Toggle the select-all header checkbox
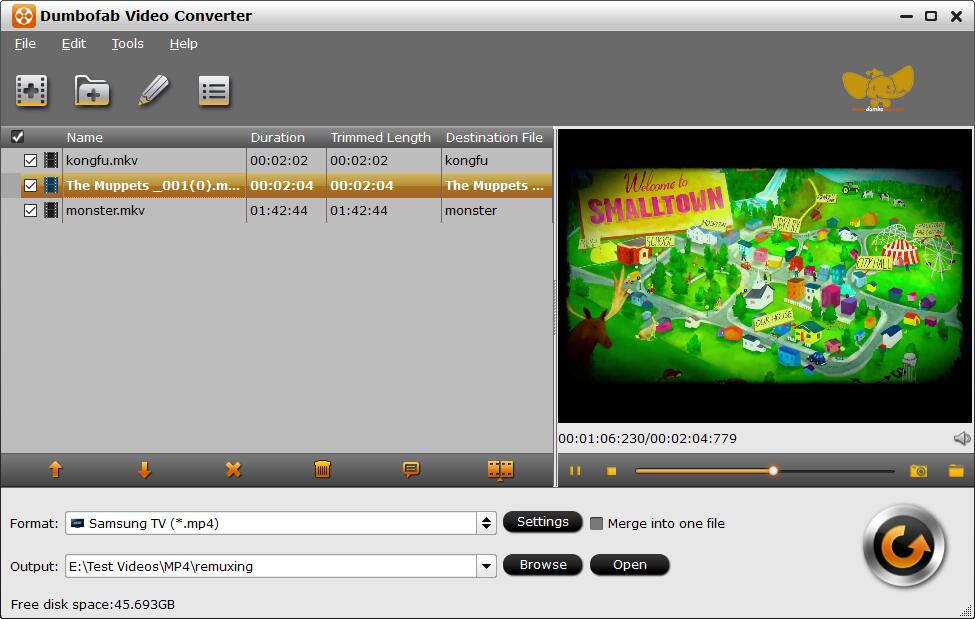The width and height of the screenshot is (975, 619). pyautogui.click(x=17, y=137)
